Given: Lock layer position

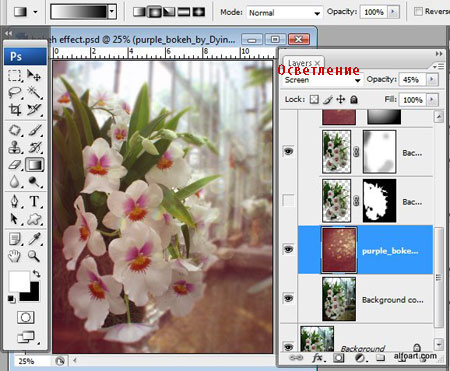Looking at the screenshot, I should [341, 99].
